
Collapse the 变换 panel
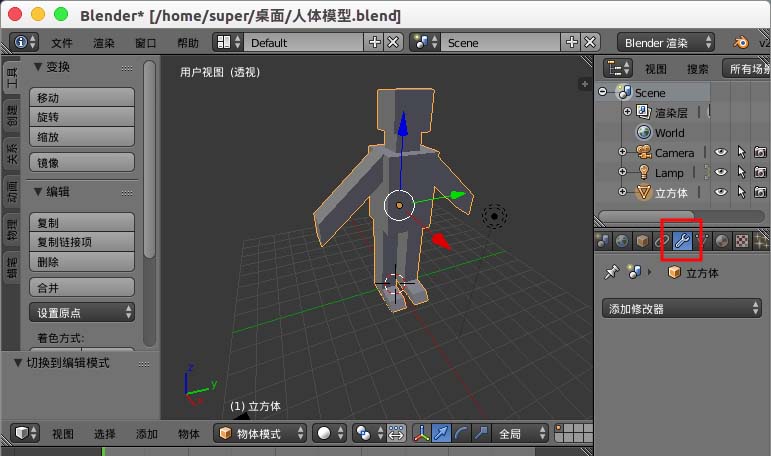pyautogui.click(x=38, y=66)
